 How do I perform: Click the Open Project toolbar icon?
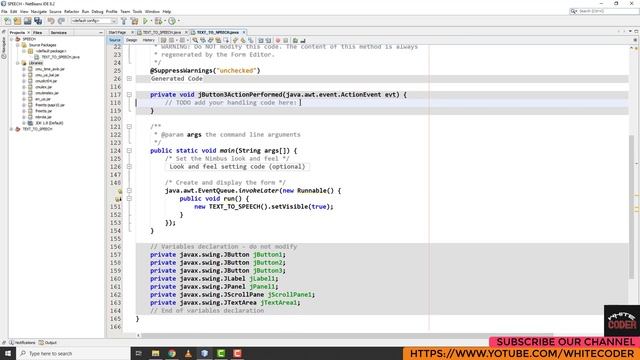(x=27, y=21)
